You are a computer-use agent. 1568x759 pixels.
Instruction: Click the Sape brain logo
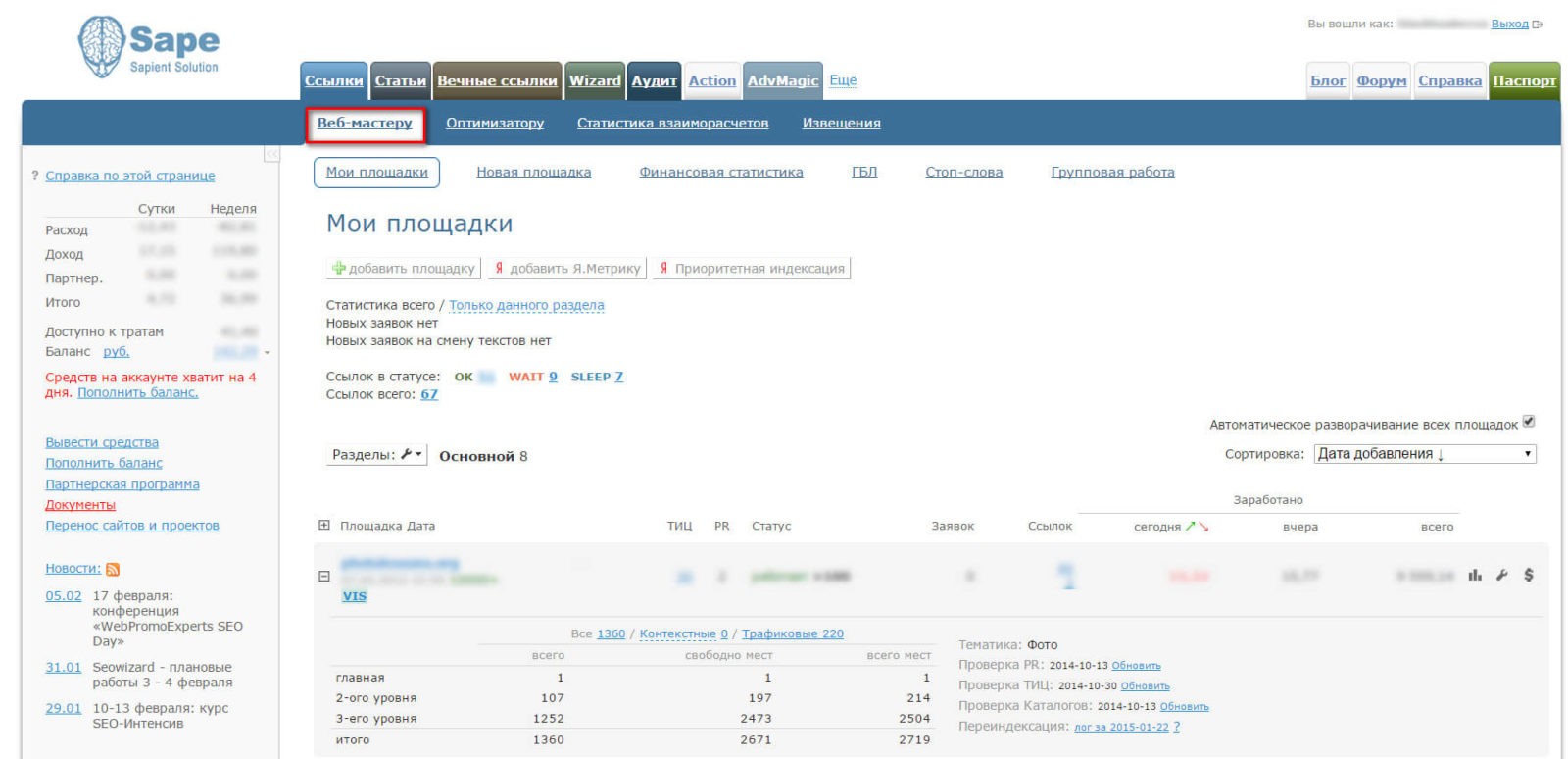(102, 46)
